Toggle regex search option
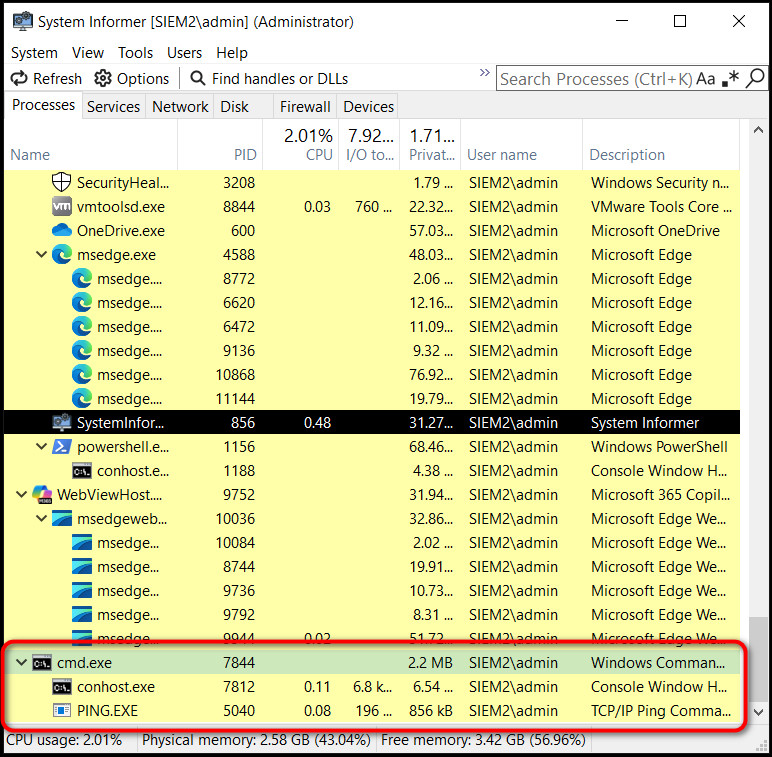This screenshot has width=772, height=757. [x=731, y=78]
